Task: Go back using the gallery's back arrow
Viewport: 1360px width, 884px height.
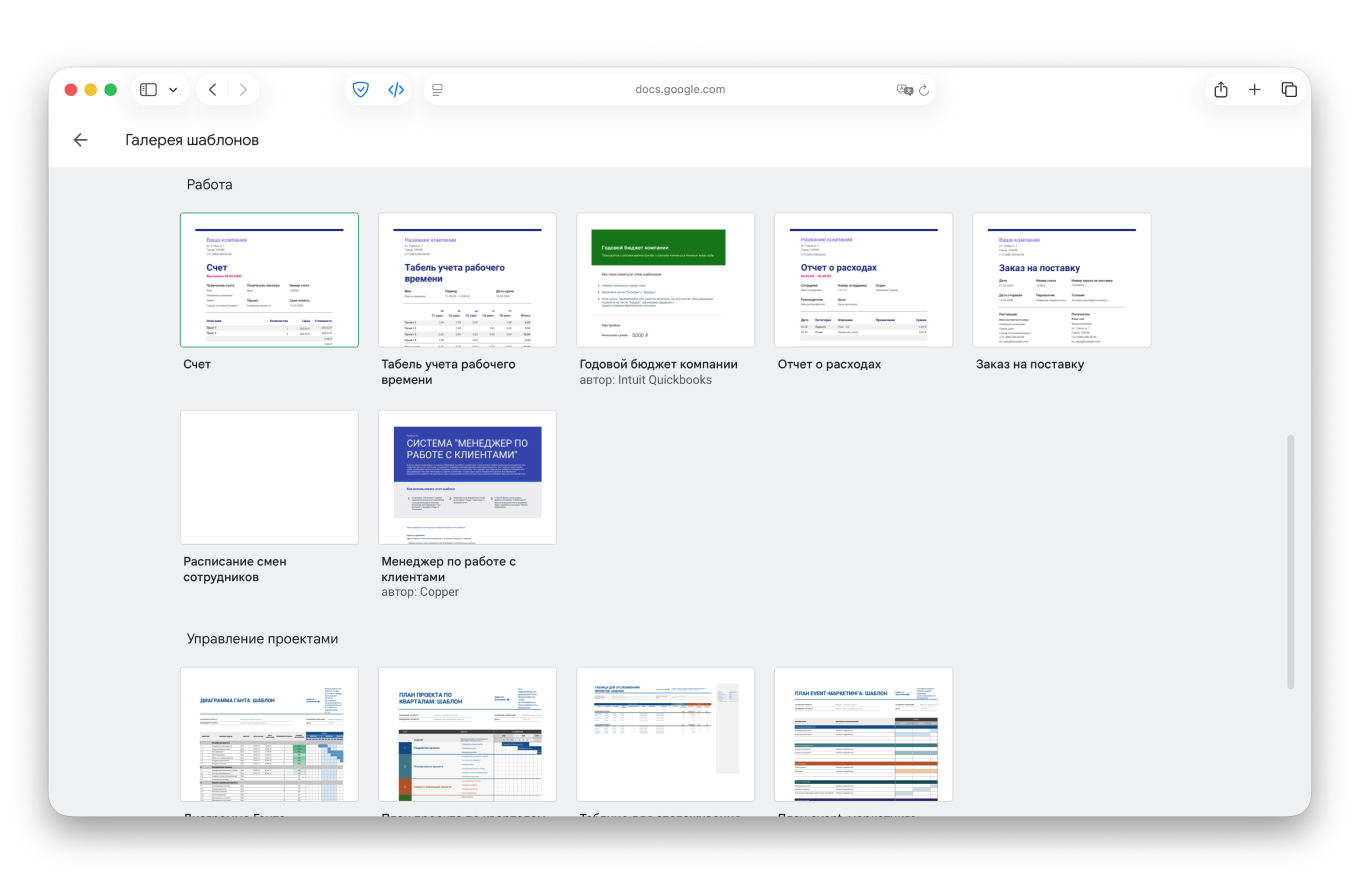Action: 81,140
